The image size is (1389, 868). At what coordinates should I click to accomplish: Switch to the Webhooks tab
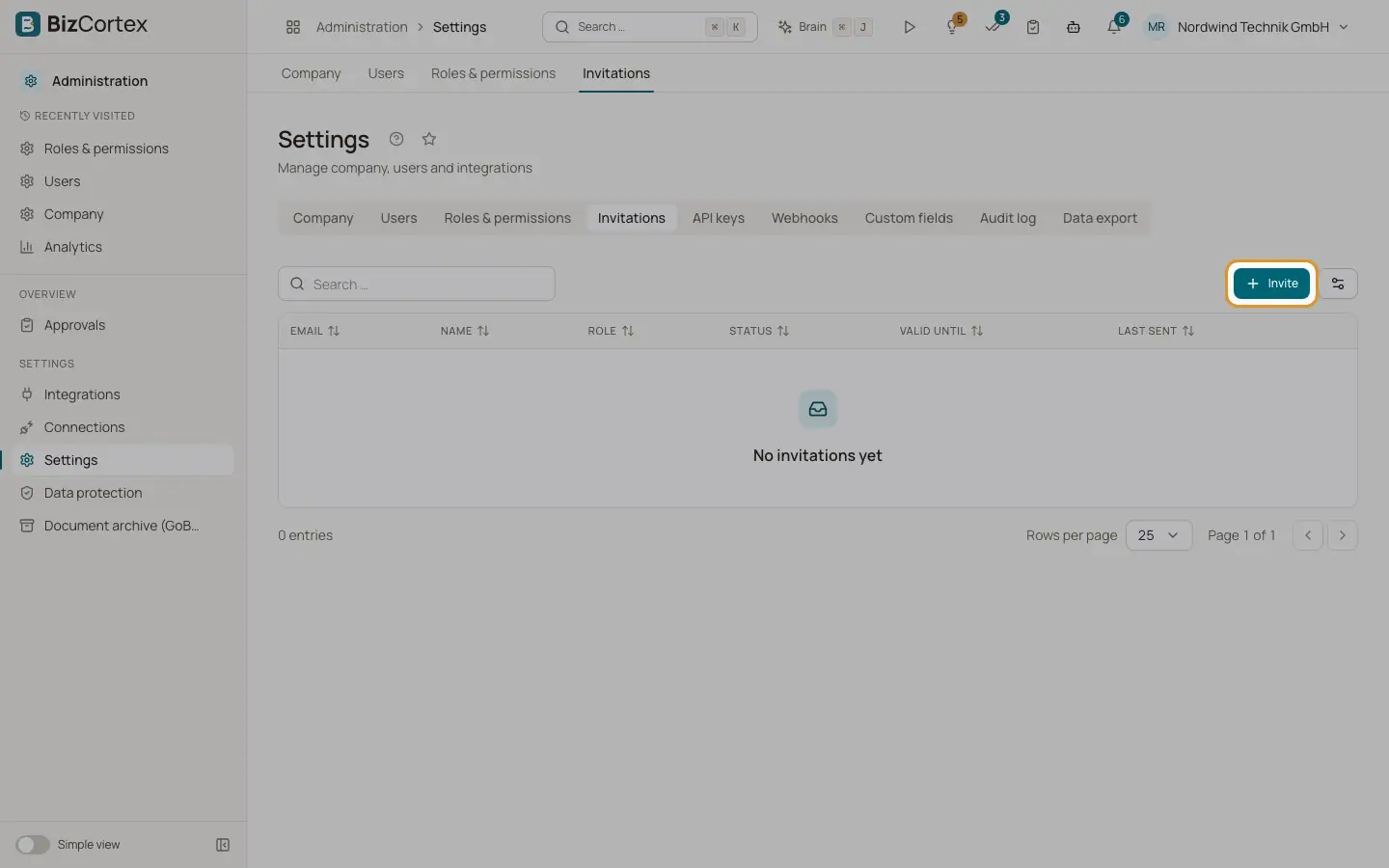(x=804, y=218)
